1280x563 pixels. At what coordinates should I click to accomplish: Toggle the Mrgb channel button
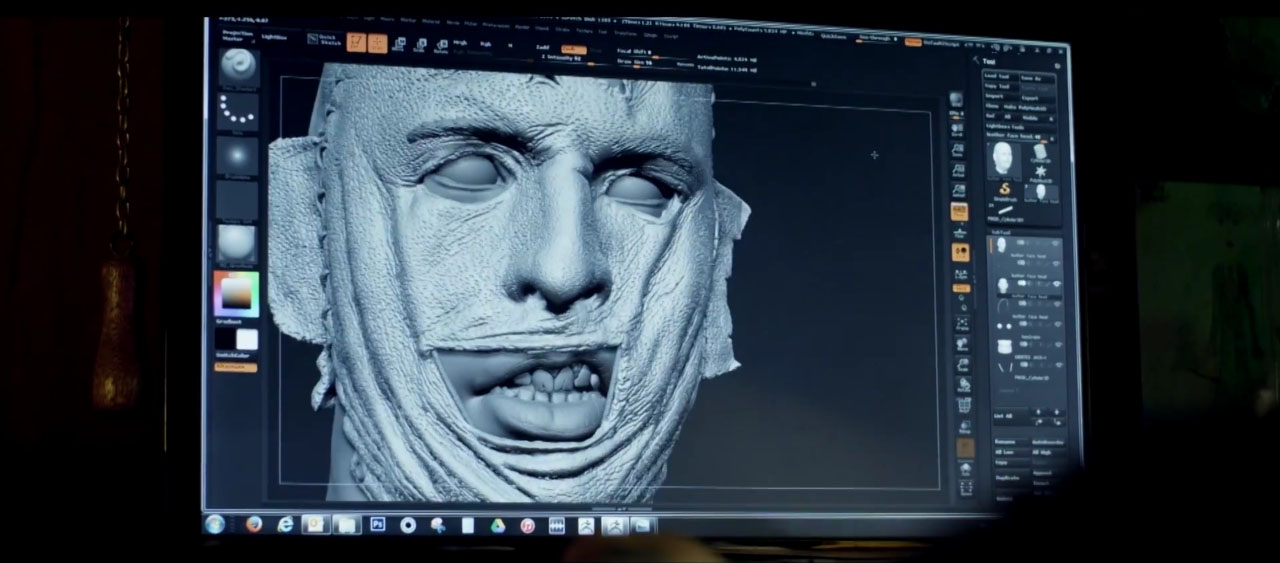tap(460, 43)
